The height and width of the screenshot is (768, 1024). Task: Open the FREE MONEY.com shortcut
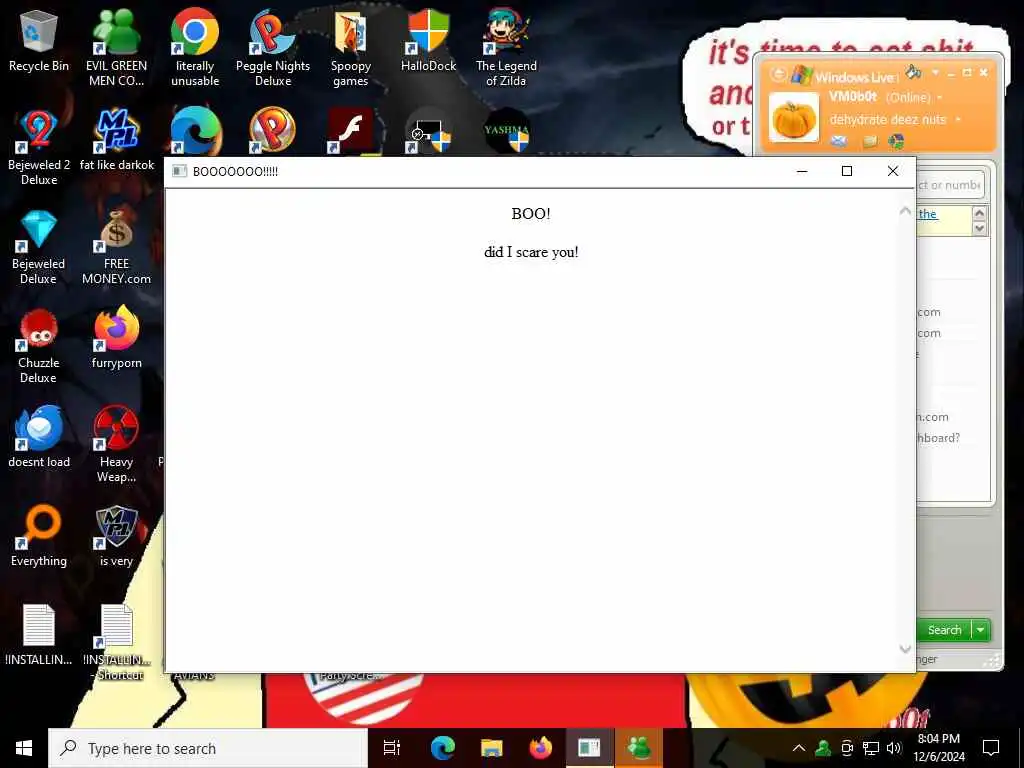point(116,247)
